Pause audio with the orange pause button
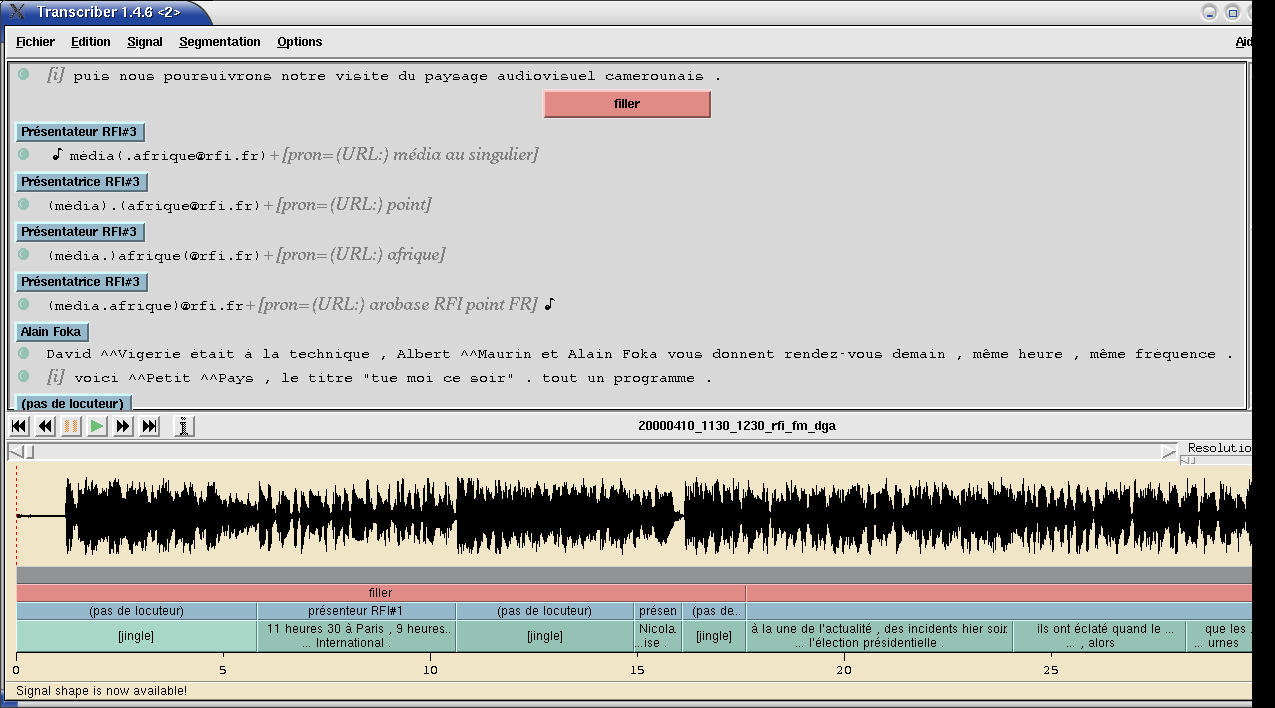 pos(71,427)
